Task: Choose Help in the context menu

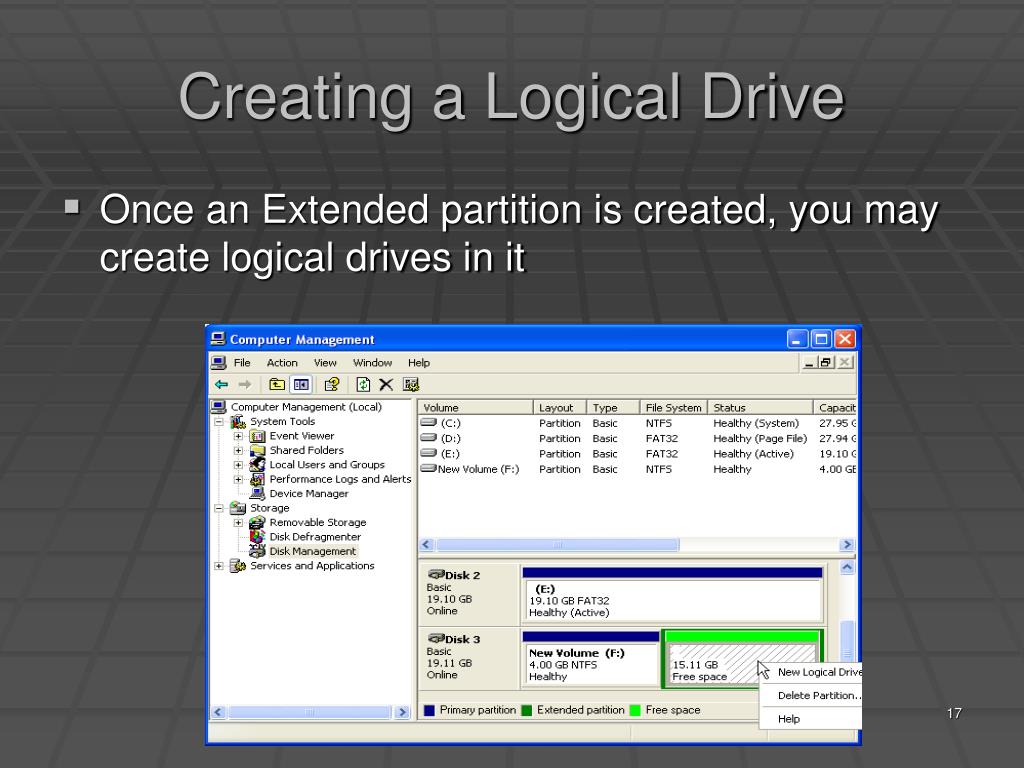Action: [x=811, y=719]
